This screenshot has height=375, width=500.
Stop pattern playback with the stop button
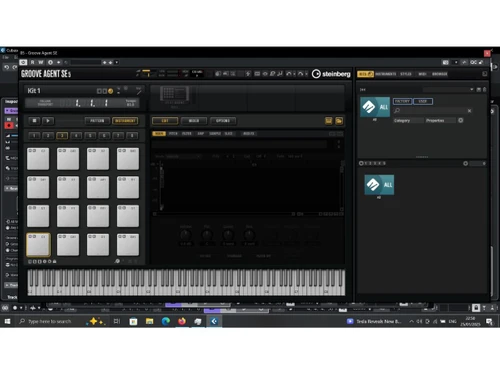point(34,121)
